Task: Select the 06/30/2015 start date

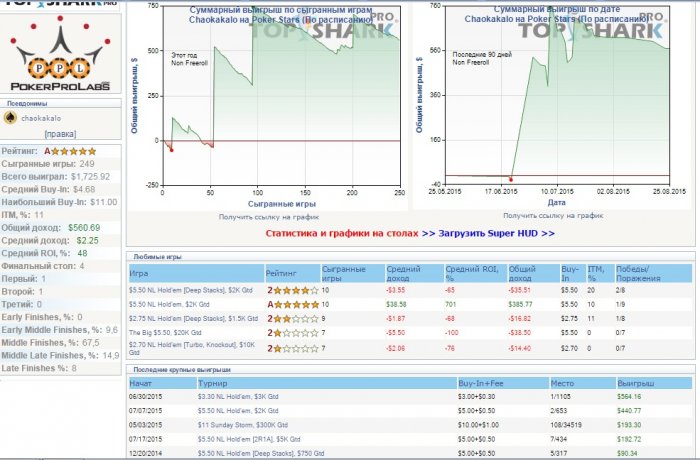Action: pyautogui.click(x=146, y=397)
